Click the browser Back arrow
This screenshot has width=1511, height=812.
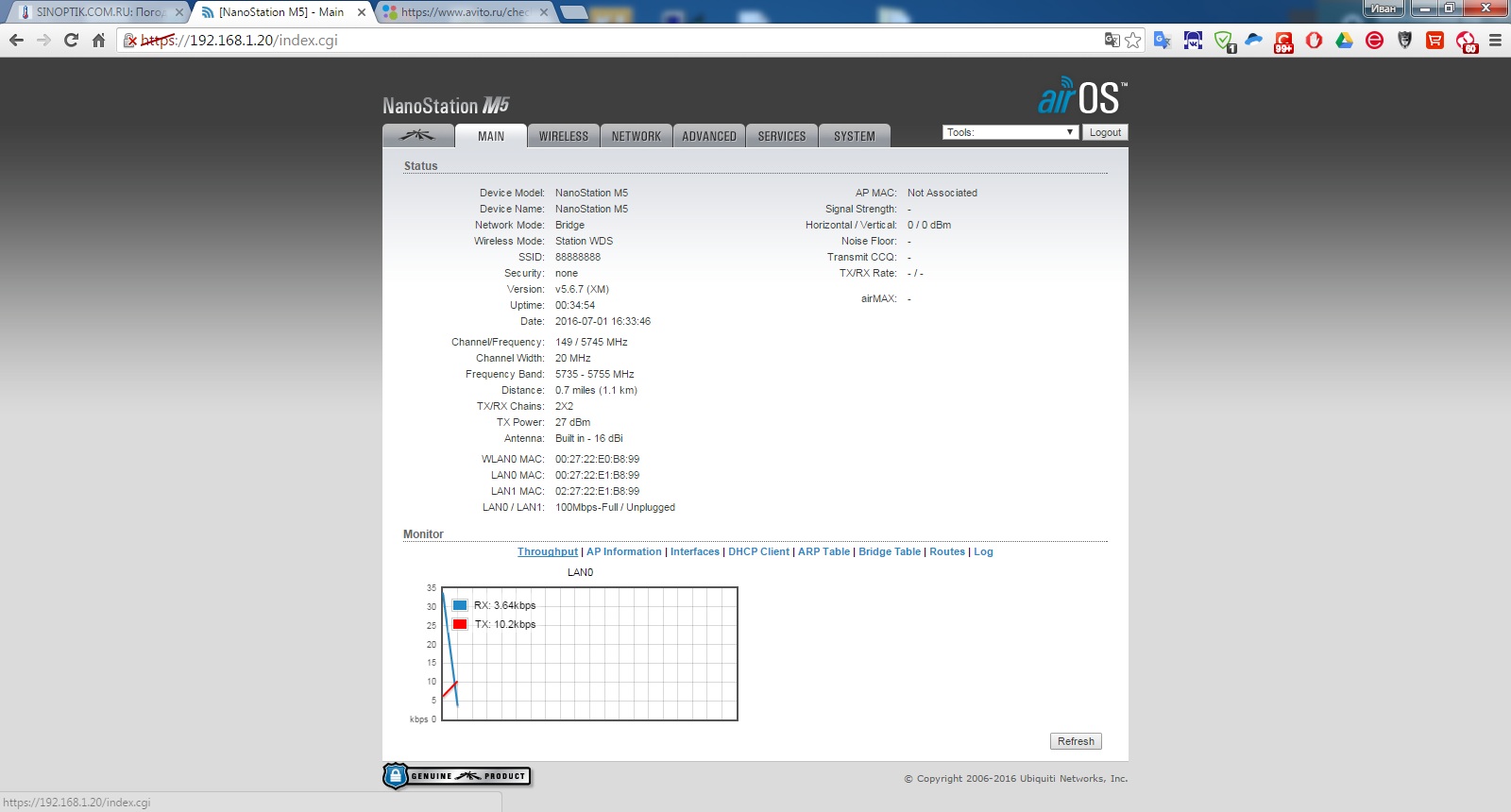click(x=16, y=40)
